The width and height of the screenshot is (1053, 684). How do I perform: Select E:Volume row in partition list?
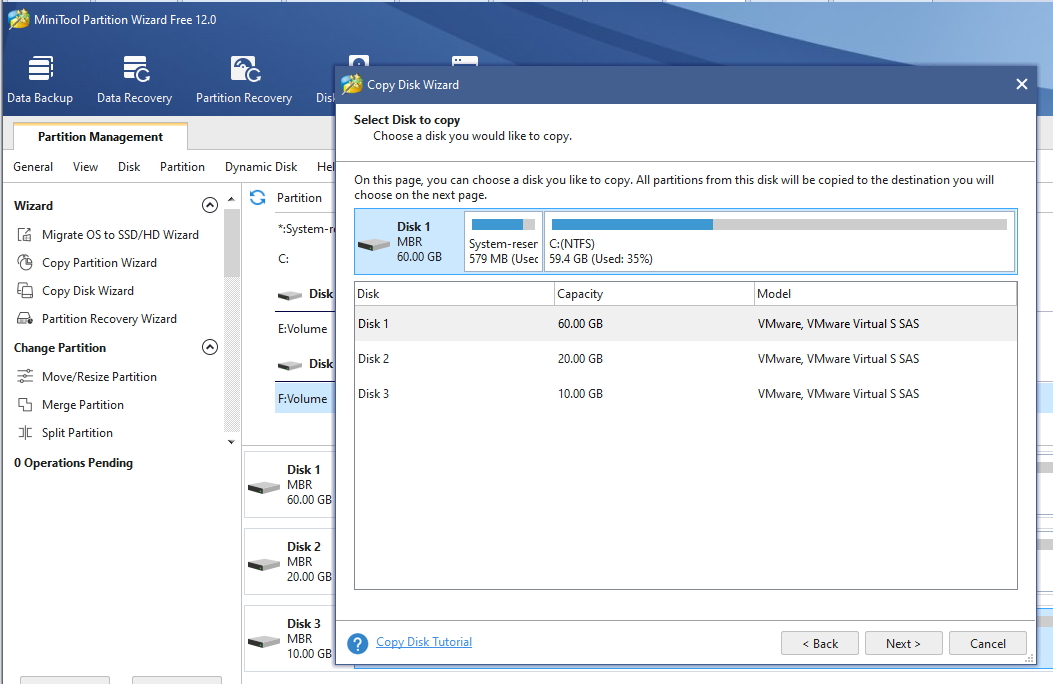pyautogui.click(x=305, y=329)
